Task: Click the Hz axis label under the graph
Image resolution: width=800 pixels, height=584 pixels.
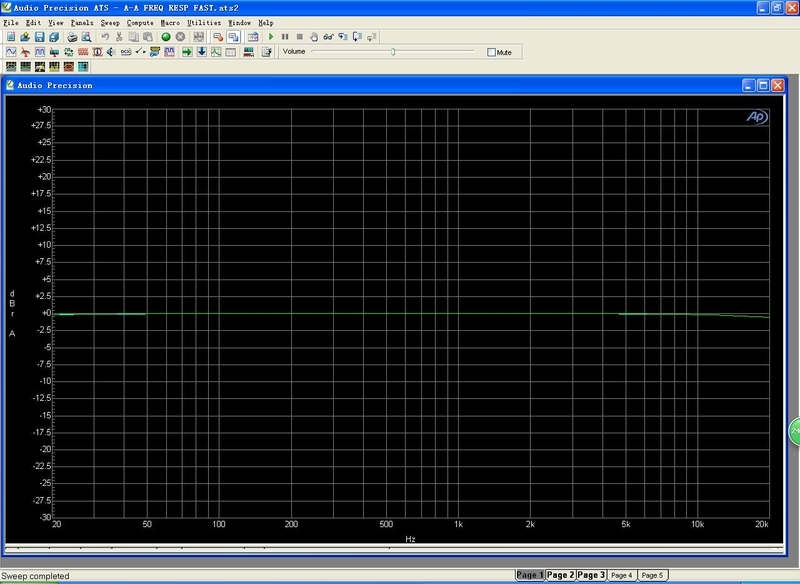Action: (410, 539)
